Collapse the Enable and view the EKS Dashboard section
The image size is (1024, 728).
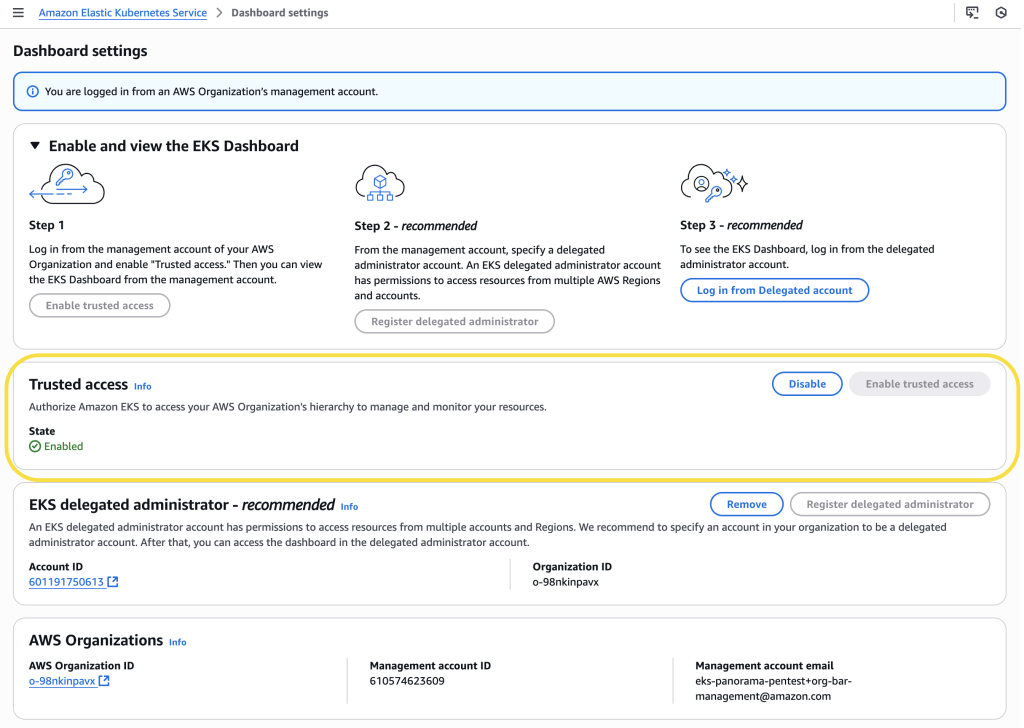pyautogui.click(x=34, y=145)
